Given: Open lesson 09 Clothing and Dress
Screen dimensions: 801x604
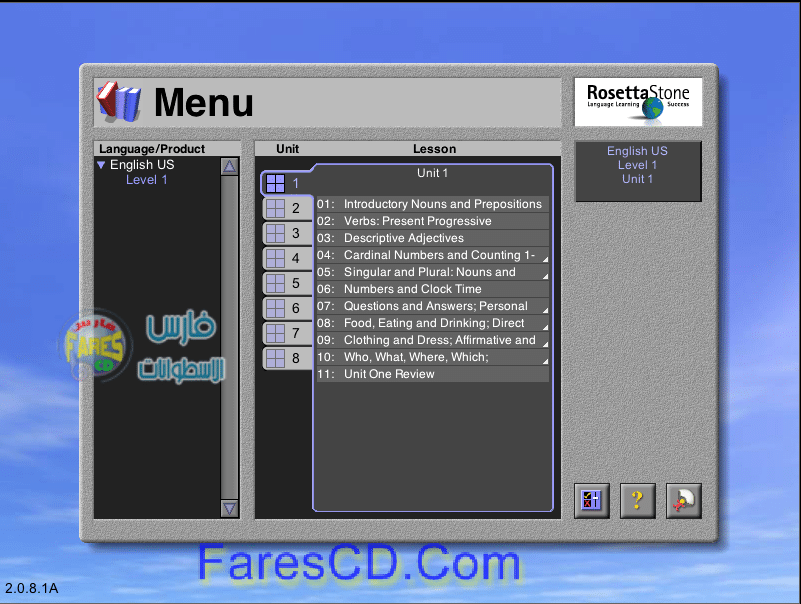Looking at the screenshot, I should (433, 340).
